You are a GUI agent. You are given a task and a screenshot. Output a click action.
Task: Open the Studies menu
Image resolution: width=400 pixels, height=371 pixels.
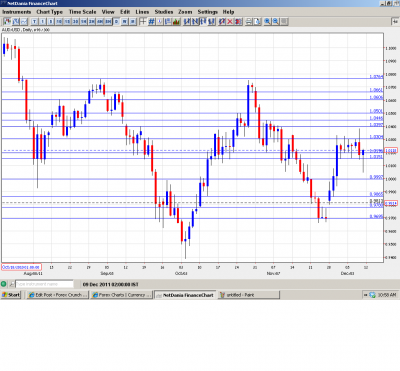pyautogui.click(x=164, y=12)
